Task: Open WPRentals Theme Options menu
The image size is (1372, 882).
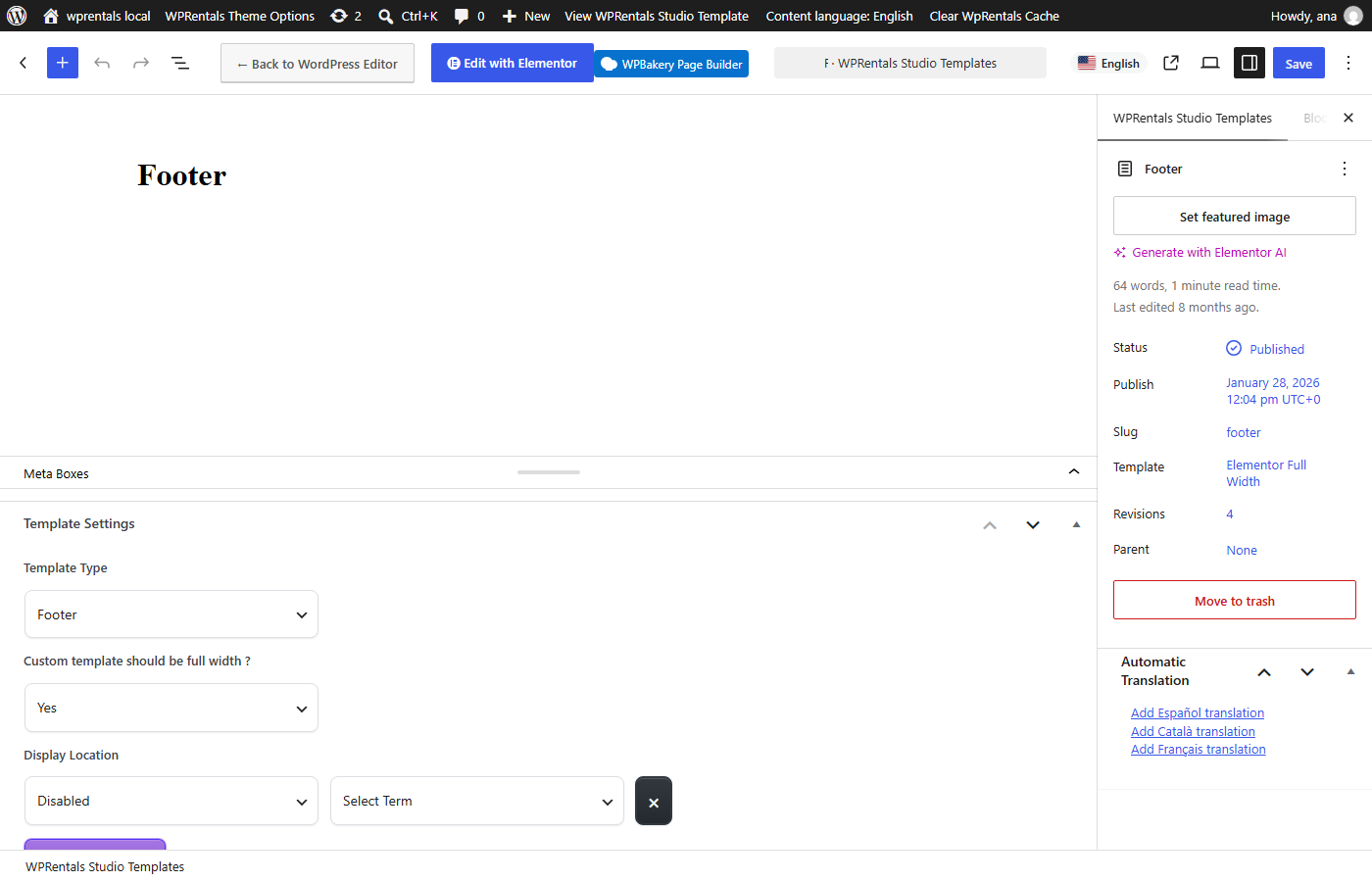Action: [240, 16]
